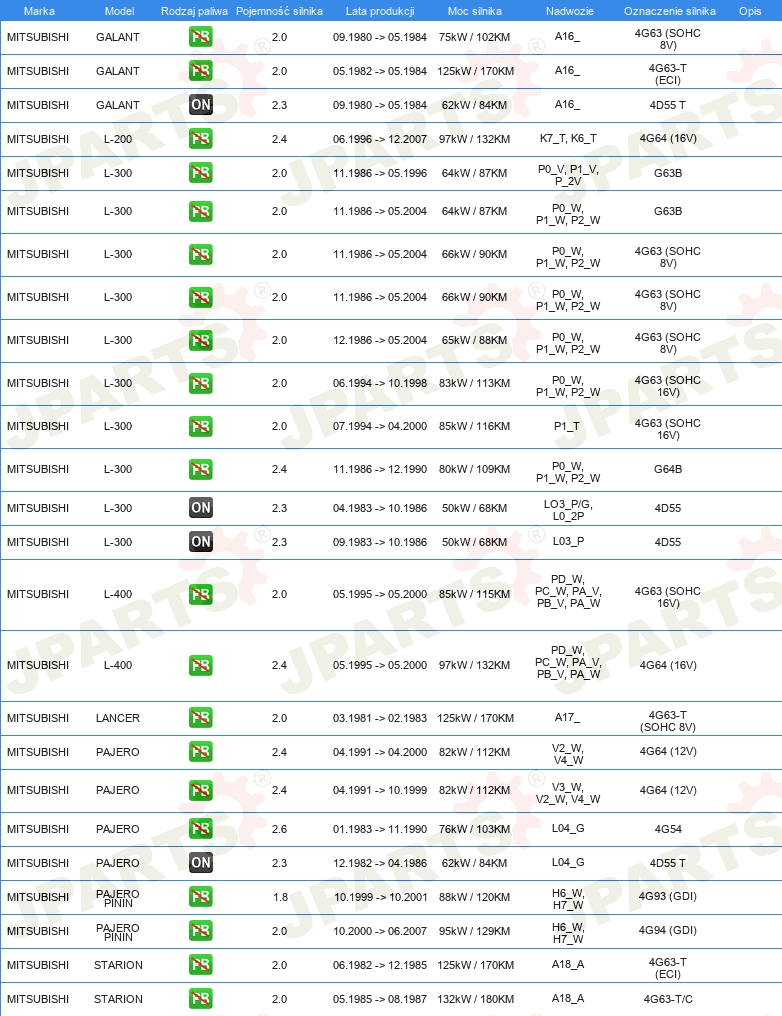782x1016 pixels.
Task: Click the petrol icon for Pajero 2.6
Action: 201,829
